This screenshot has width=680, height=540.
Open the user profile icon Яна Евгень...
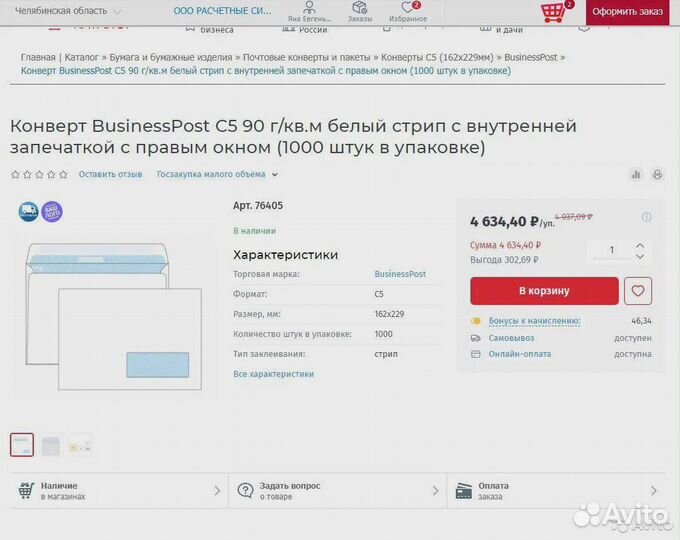309,7
